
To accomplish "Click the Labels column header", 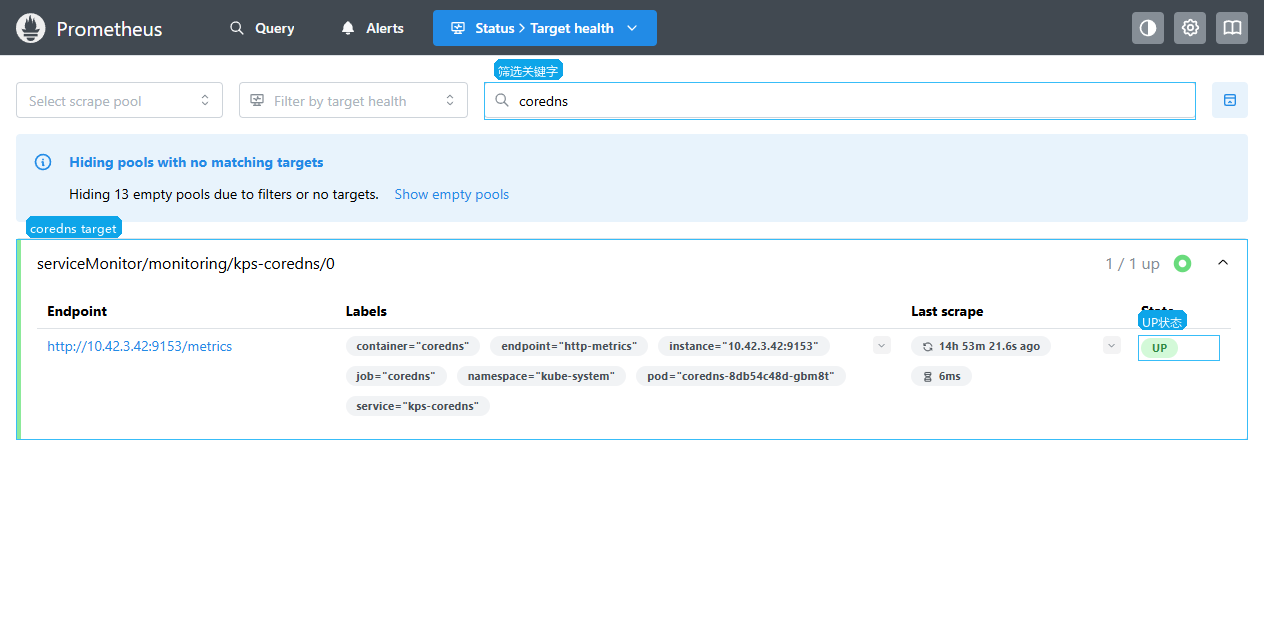I will tap(366, 311).
